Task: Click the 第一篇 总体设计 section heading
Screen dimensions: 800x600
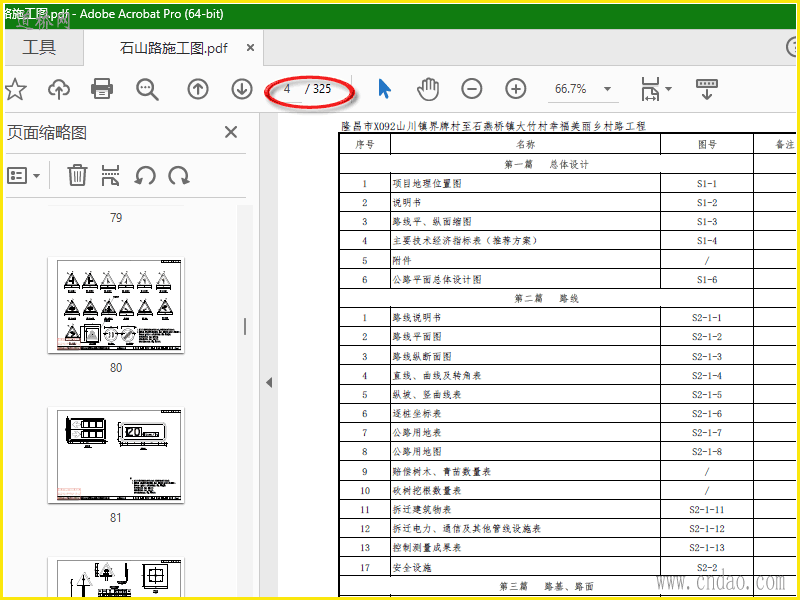Action: point(546,164)
